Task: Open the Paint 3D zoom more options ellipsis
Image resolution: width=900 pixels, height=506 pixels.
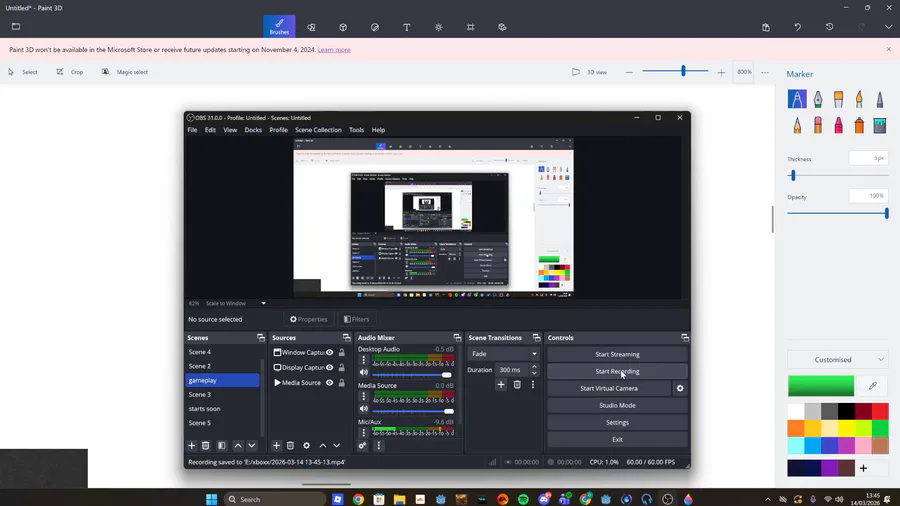Action: click(765, 72)
